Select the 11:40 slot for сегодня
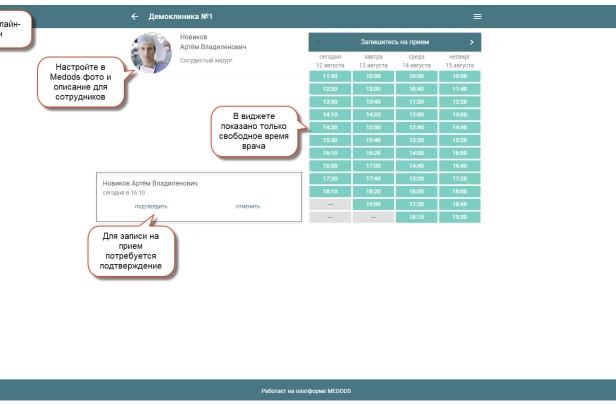The image size is (616, 405). click(330, 76)
